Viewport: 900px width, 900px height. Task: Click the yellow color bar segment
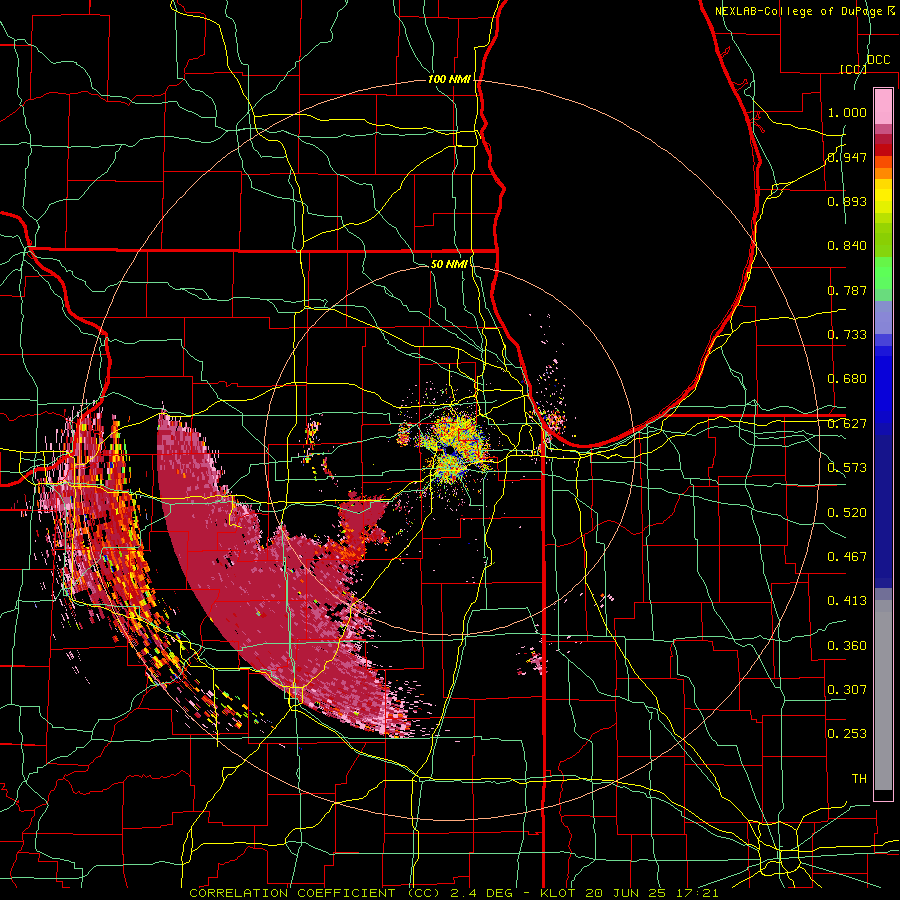(x=883, y=196)
